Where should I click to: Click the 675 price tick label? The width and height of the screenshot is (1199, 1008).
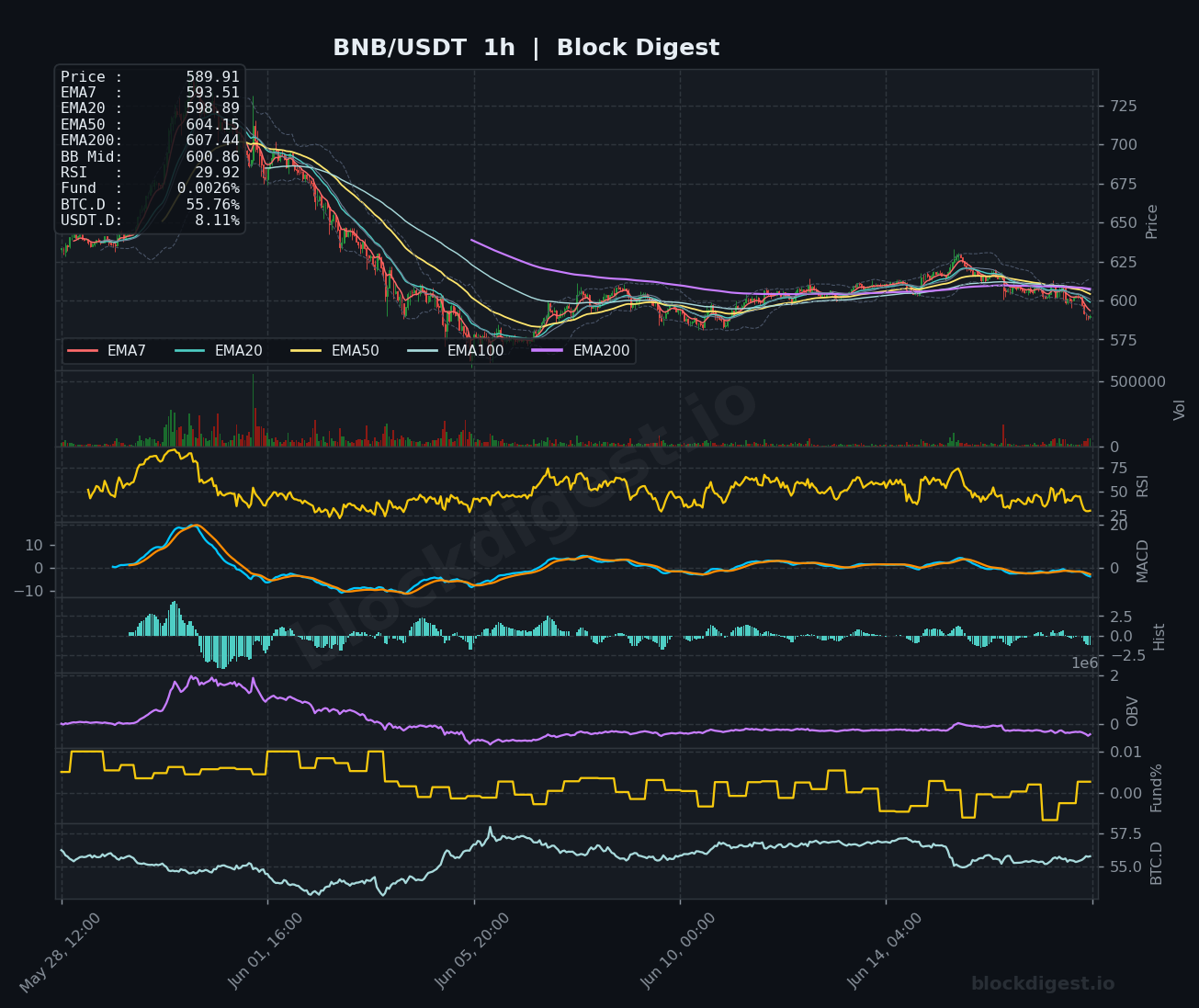pos(1122,185)
